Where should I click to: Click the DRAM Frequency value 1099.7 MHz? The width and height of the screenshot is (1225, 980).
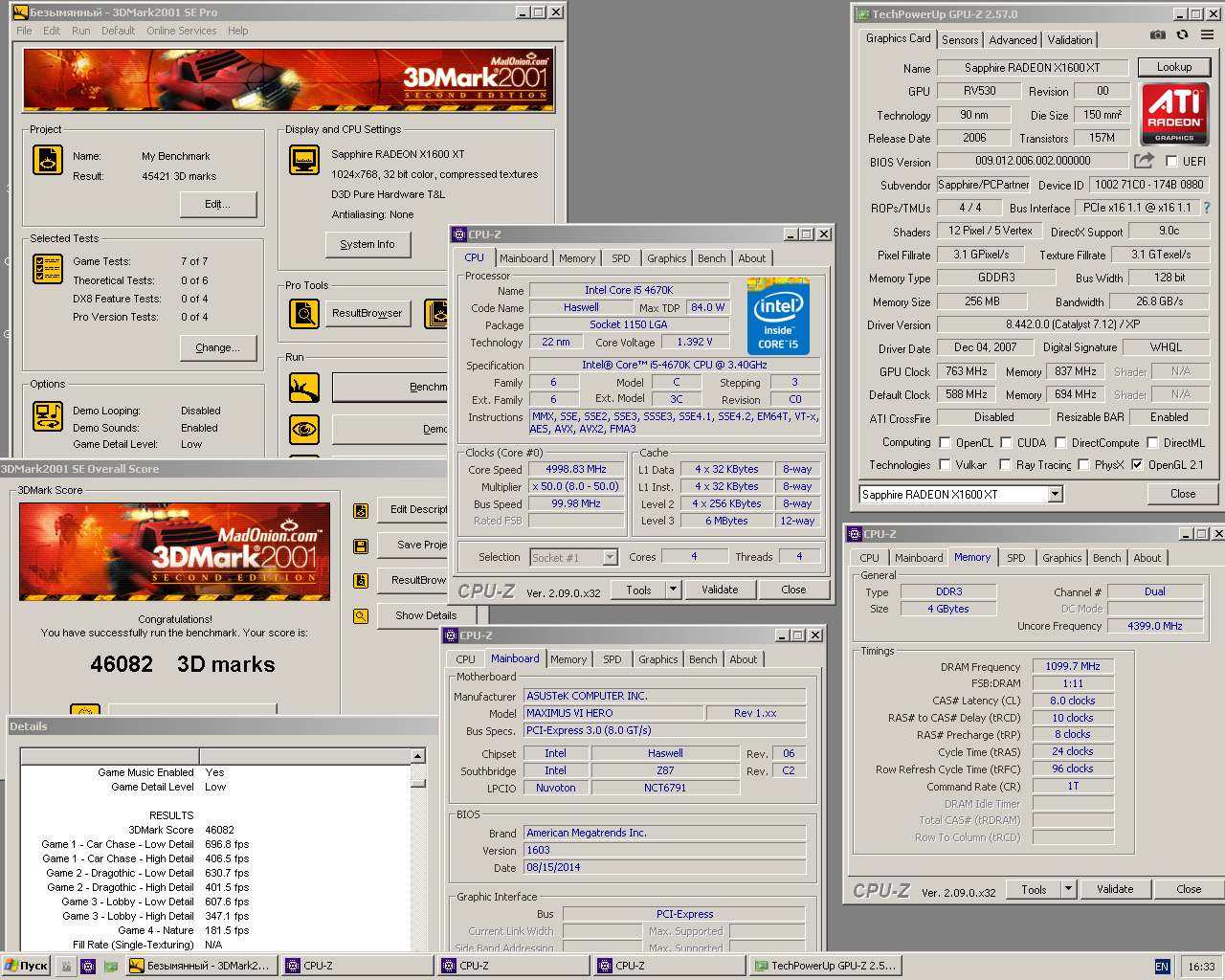[x=1073, y=666]
